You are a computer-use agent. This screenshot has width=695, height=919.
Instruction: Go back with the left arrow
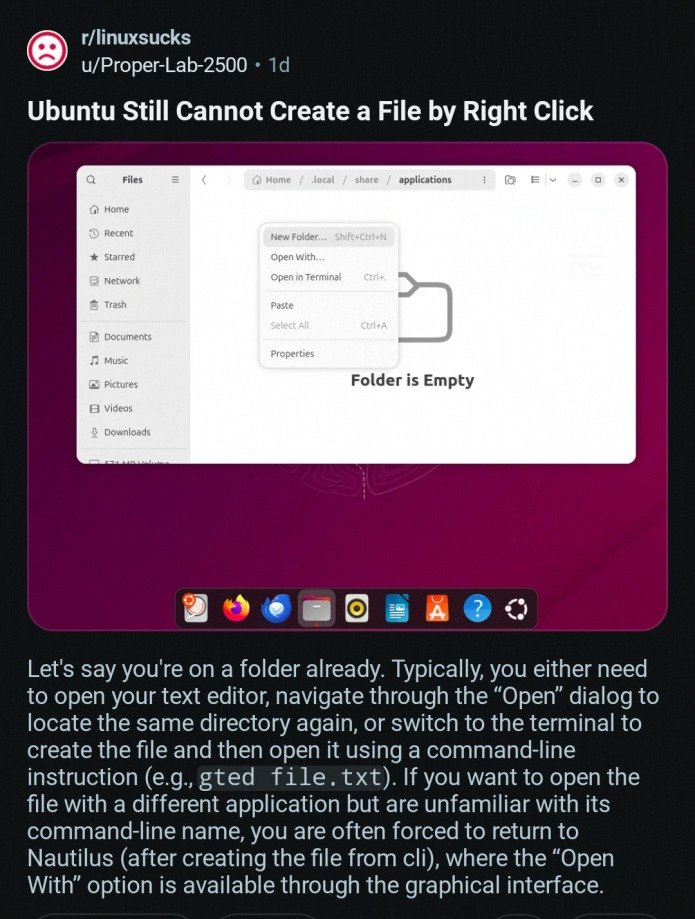[203, 180]
